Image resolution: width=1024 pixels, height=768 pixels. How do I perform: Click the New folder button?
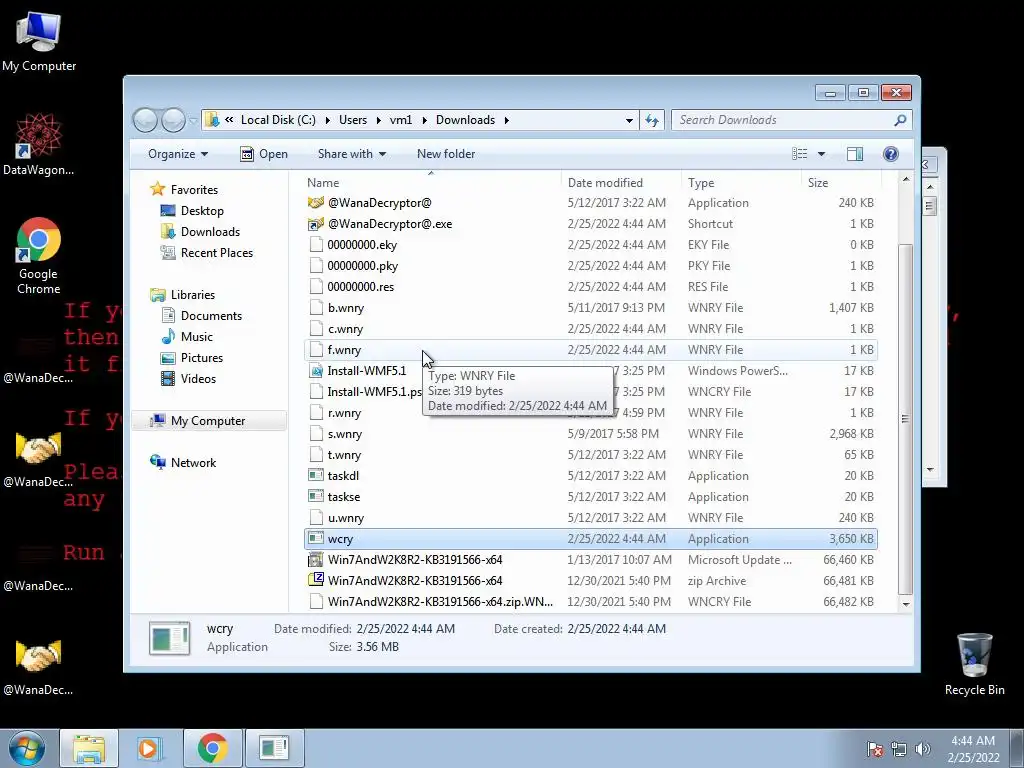pos(446,154)
